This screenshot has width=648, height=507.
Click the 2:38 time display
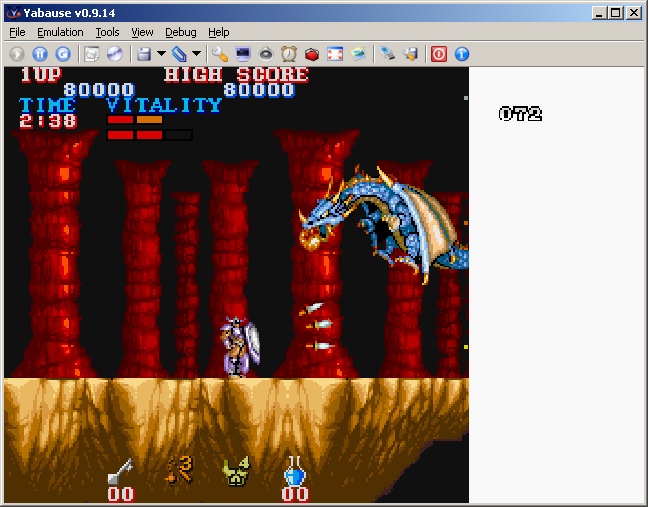pyautogui.click(x=48, y=121)
